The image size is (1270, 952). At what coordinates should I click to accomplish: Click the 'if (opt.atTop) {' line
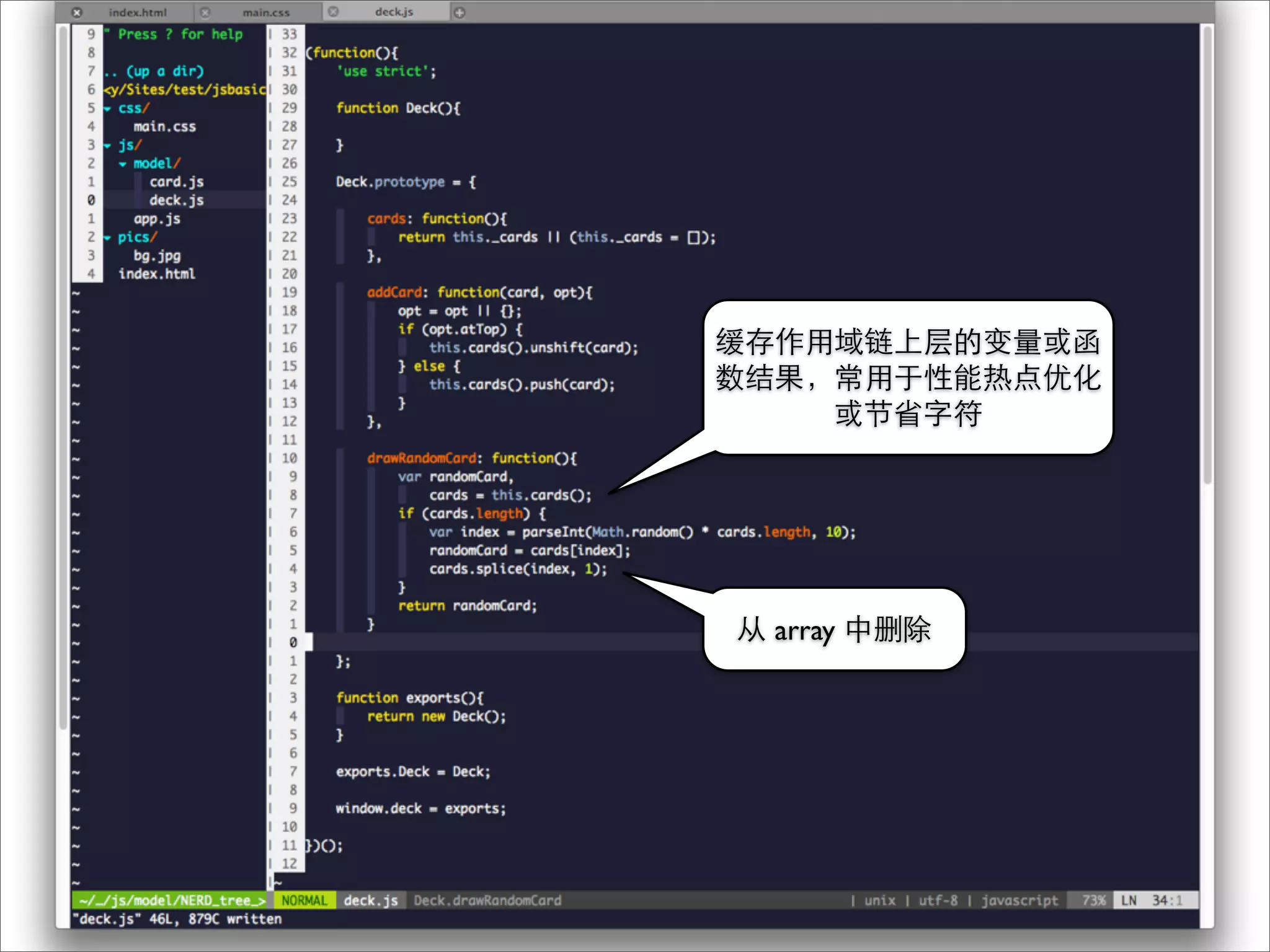coord(460,330)
